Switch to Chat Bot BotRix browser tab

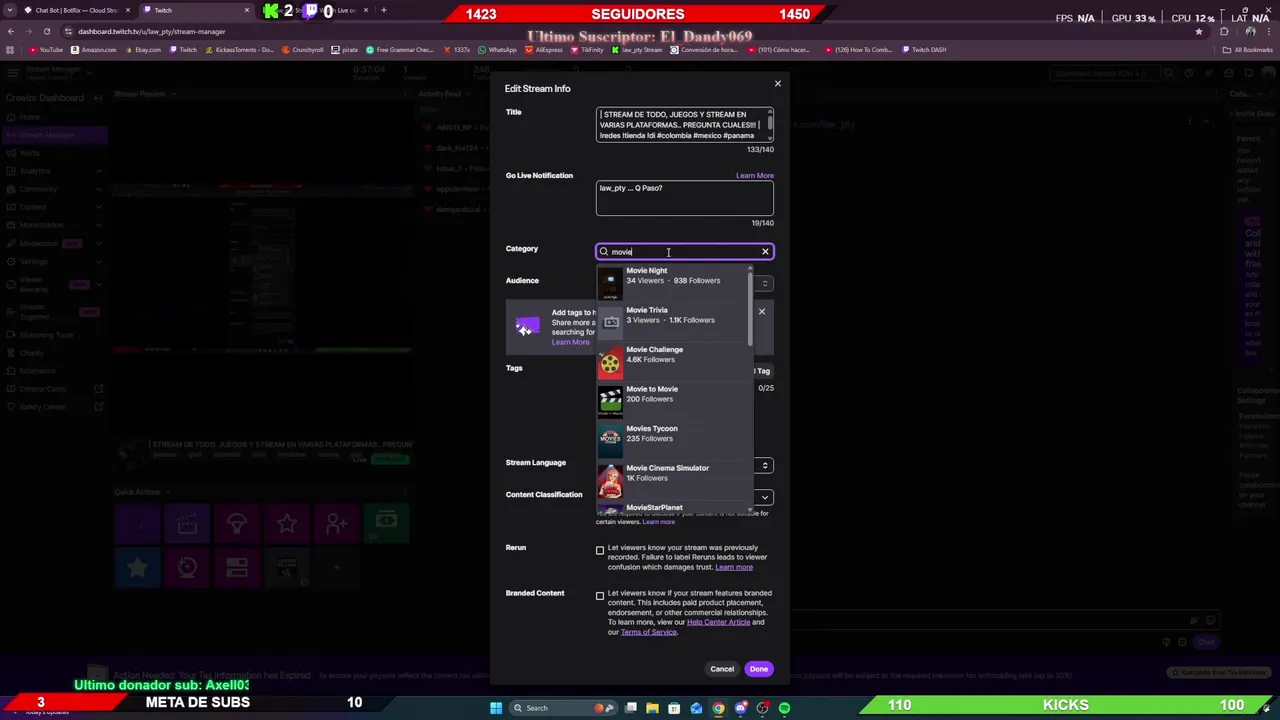point(76,10)
